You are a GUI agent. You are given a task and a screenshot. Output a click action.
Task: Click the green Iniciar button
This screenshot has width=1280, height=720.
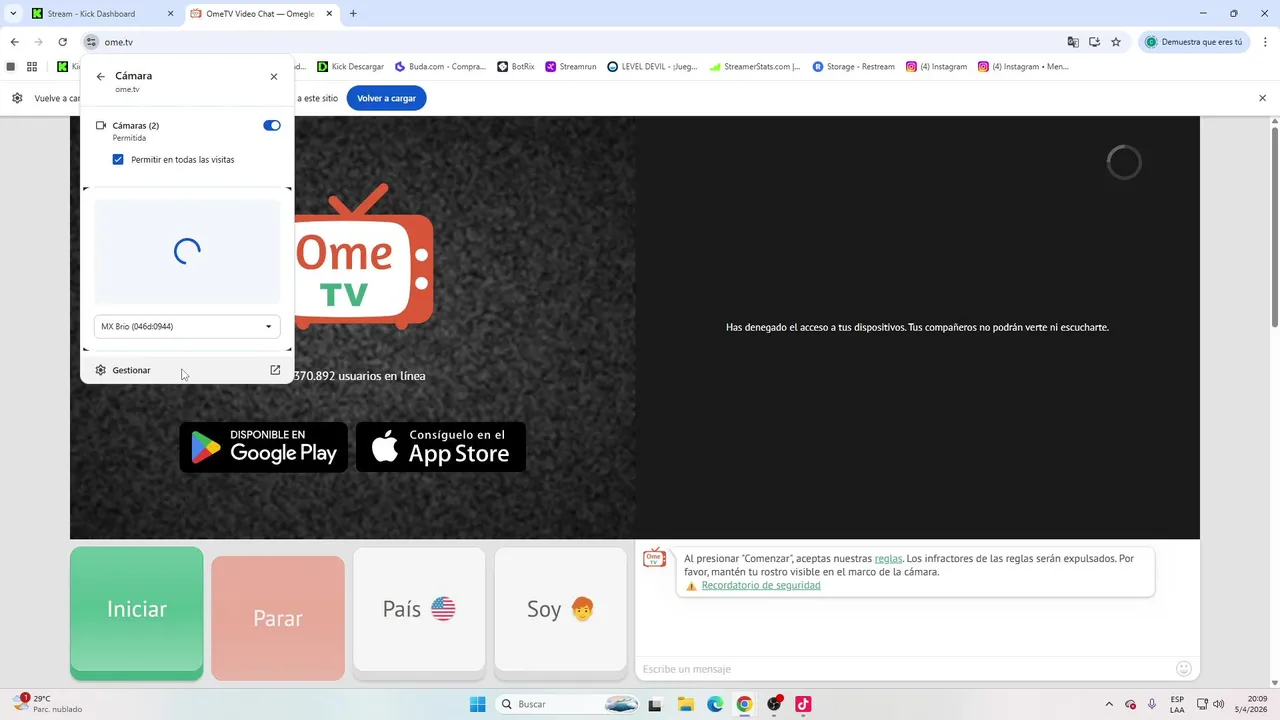coord(137,613)
